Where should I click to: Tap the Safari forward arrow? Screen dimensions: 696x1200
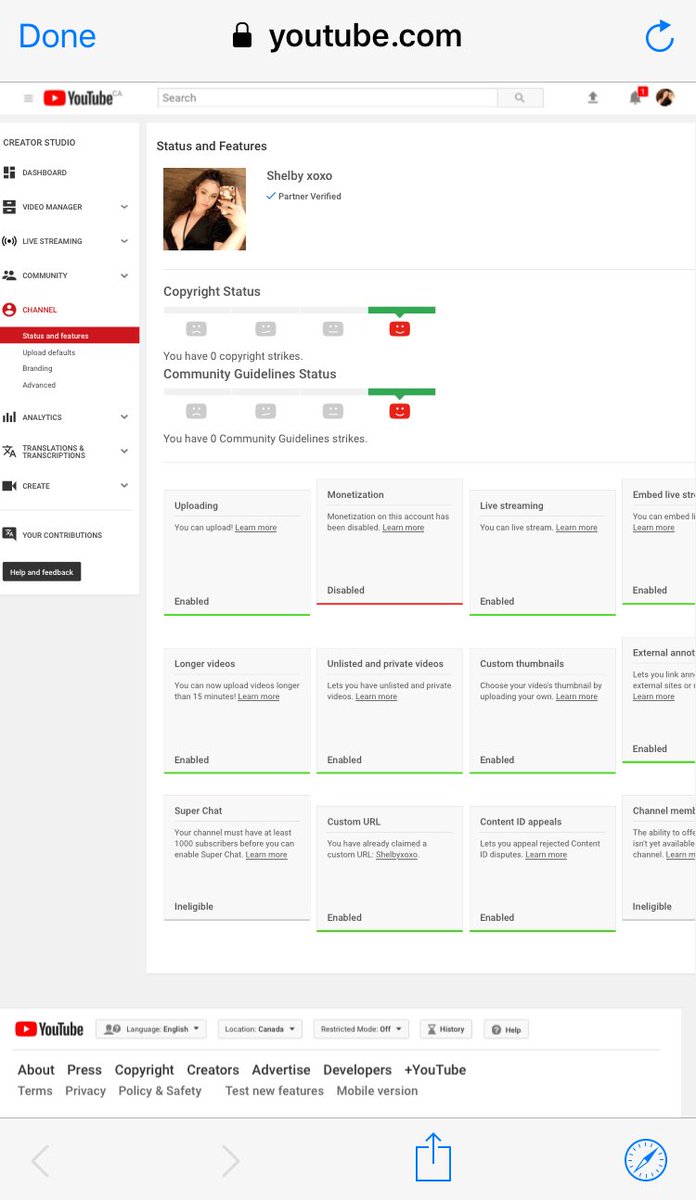pos(230,1161)
